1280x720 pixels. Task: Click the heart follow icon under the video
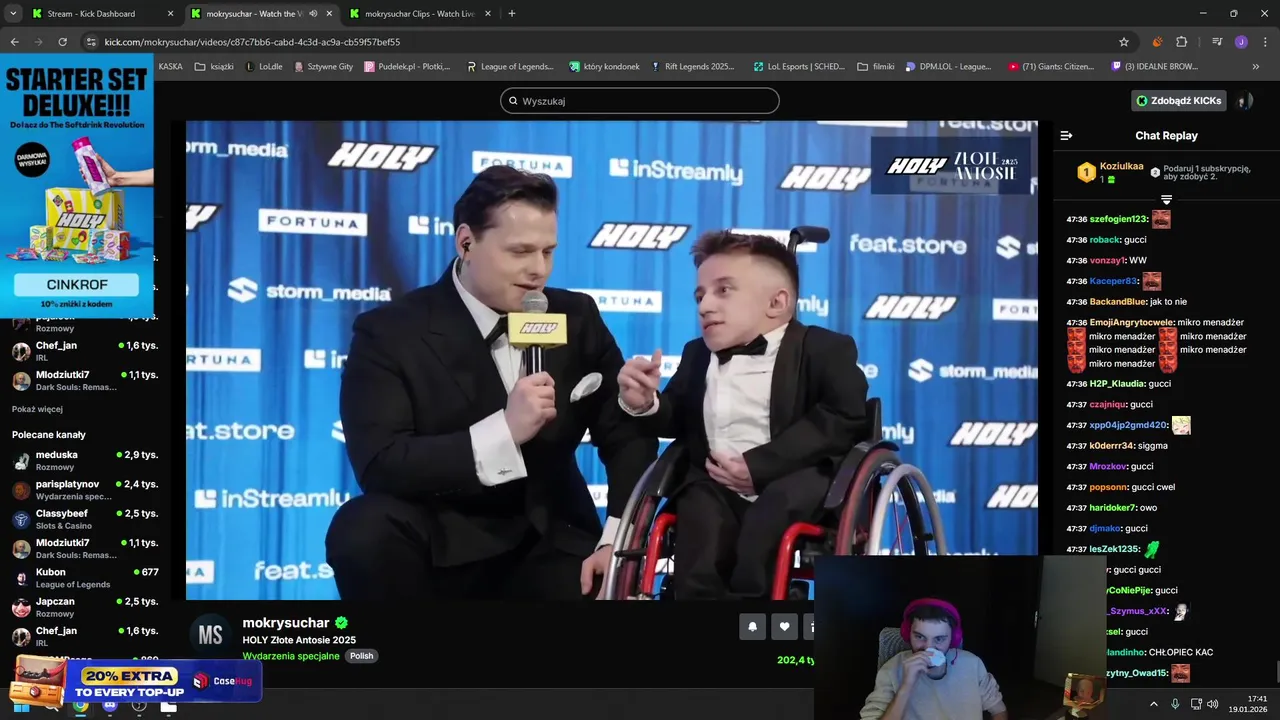click(x=784, y=627)
